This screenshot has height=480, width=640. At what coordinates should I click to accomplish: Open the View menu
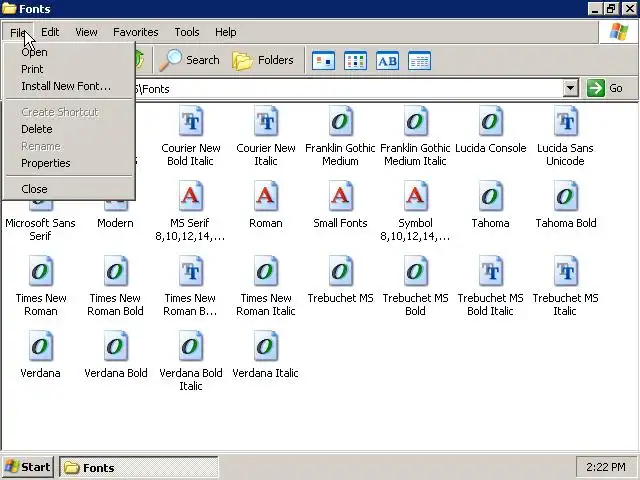86,32
